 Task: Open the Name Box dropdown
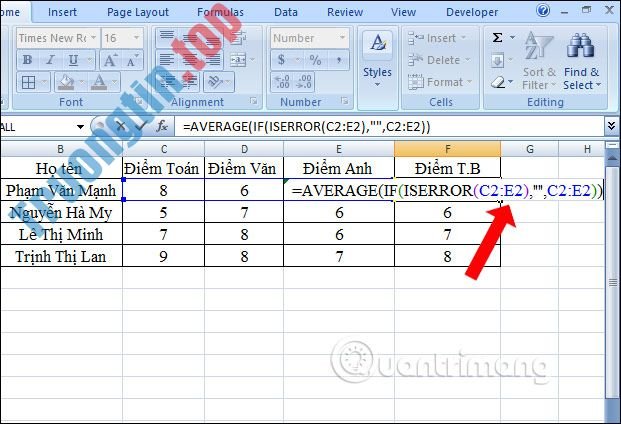tap(80, 127)
